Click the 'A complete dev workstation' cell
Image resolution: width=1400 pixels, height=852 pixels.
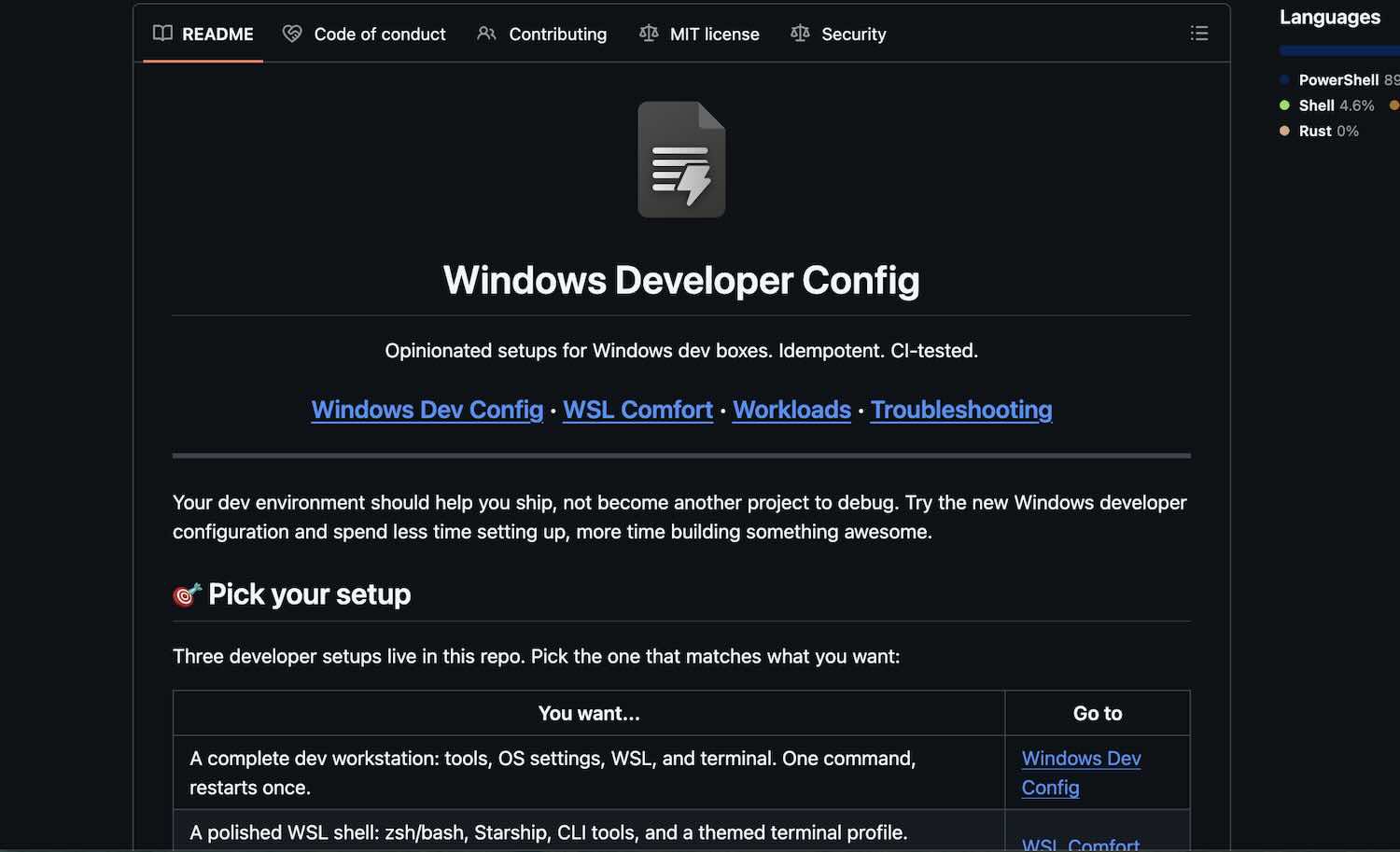click(589, 773)
